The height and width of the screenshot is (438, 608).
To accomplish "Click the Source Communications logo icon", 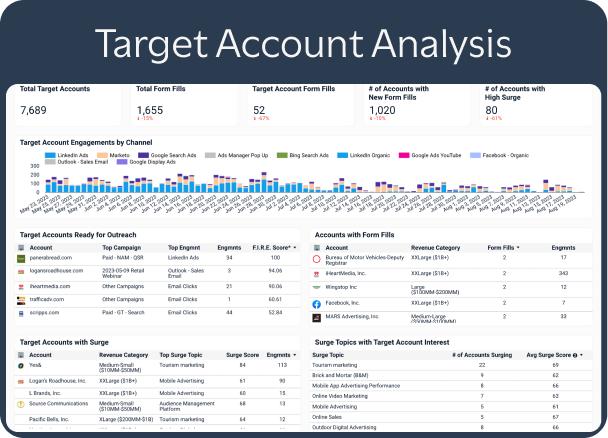I will coord(21,404).
